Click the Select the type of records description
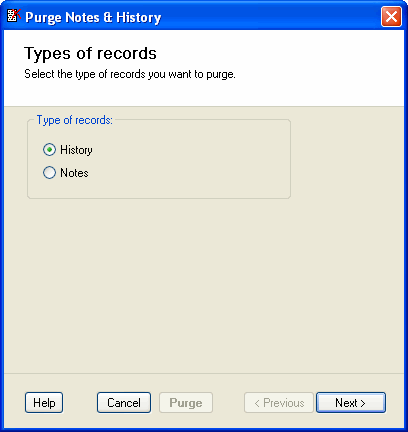408x432 pixels. pyautogui.click(x=130, y=74)
